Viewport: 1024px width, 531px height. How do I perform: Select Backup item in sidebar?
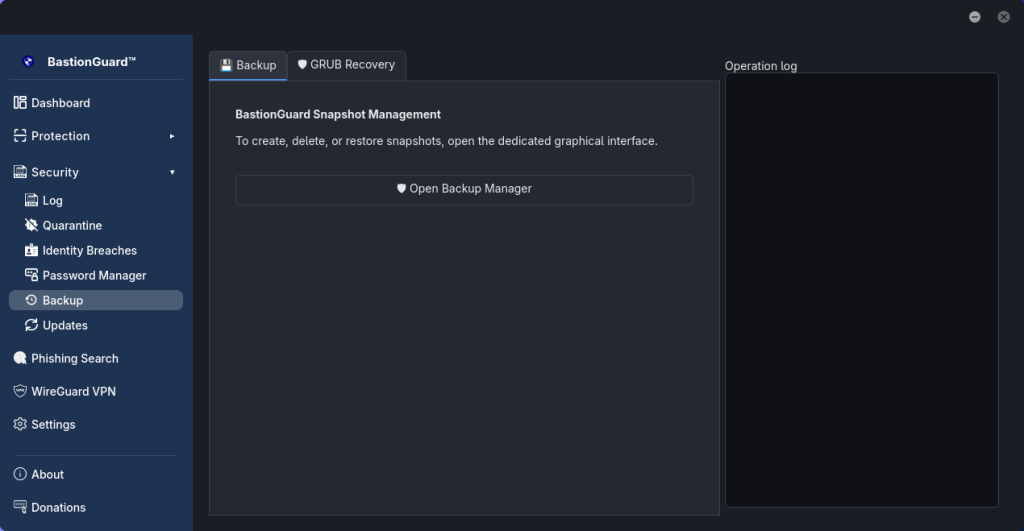point(96,300)
